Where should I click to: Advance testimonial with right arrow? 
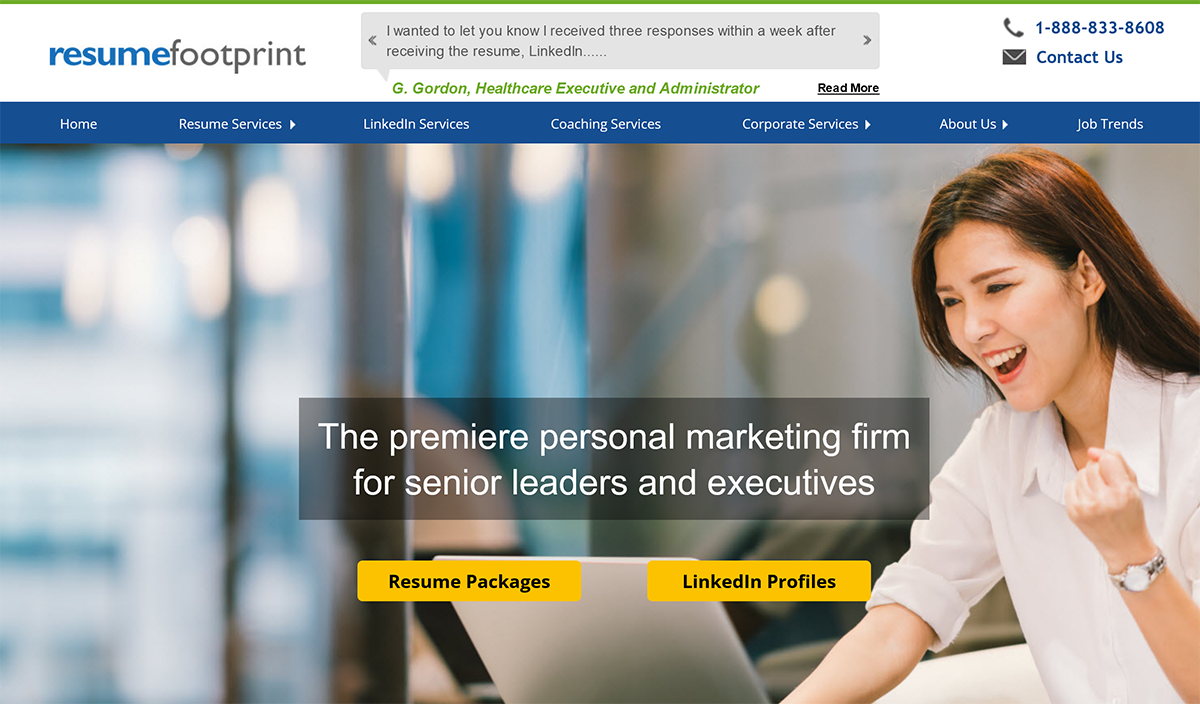[867, 41]
